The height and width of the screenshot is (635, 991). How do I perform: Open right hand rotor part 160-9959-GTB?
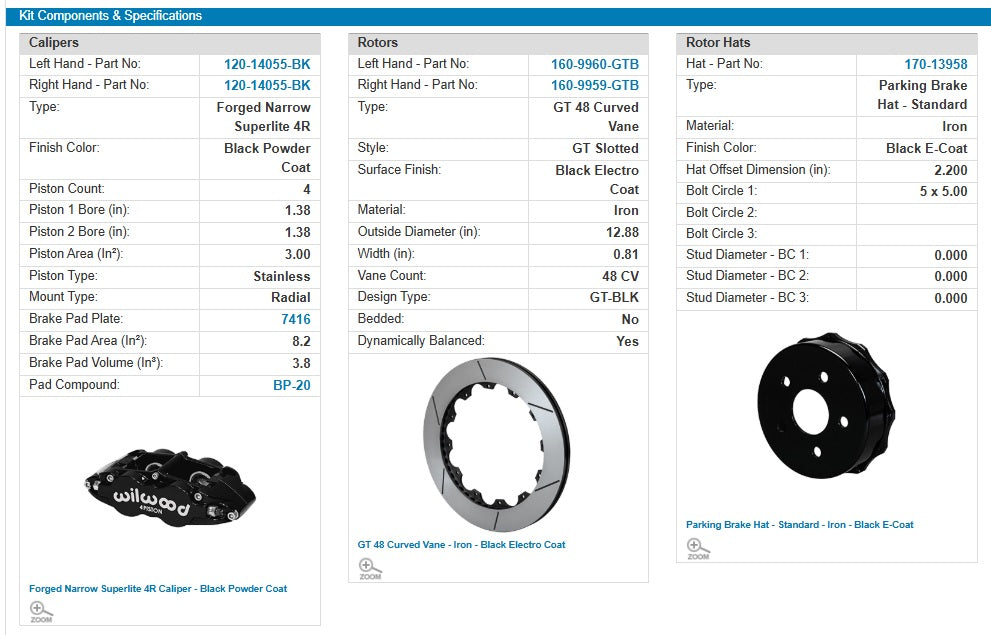(x=594, y=85)
